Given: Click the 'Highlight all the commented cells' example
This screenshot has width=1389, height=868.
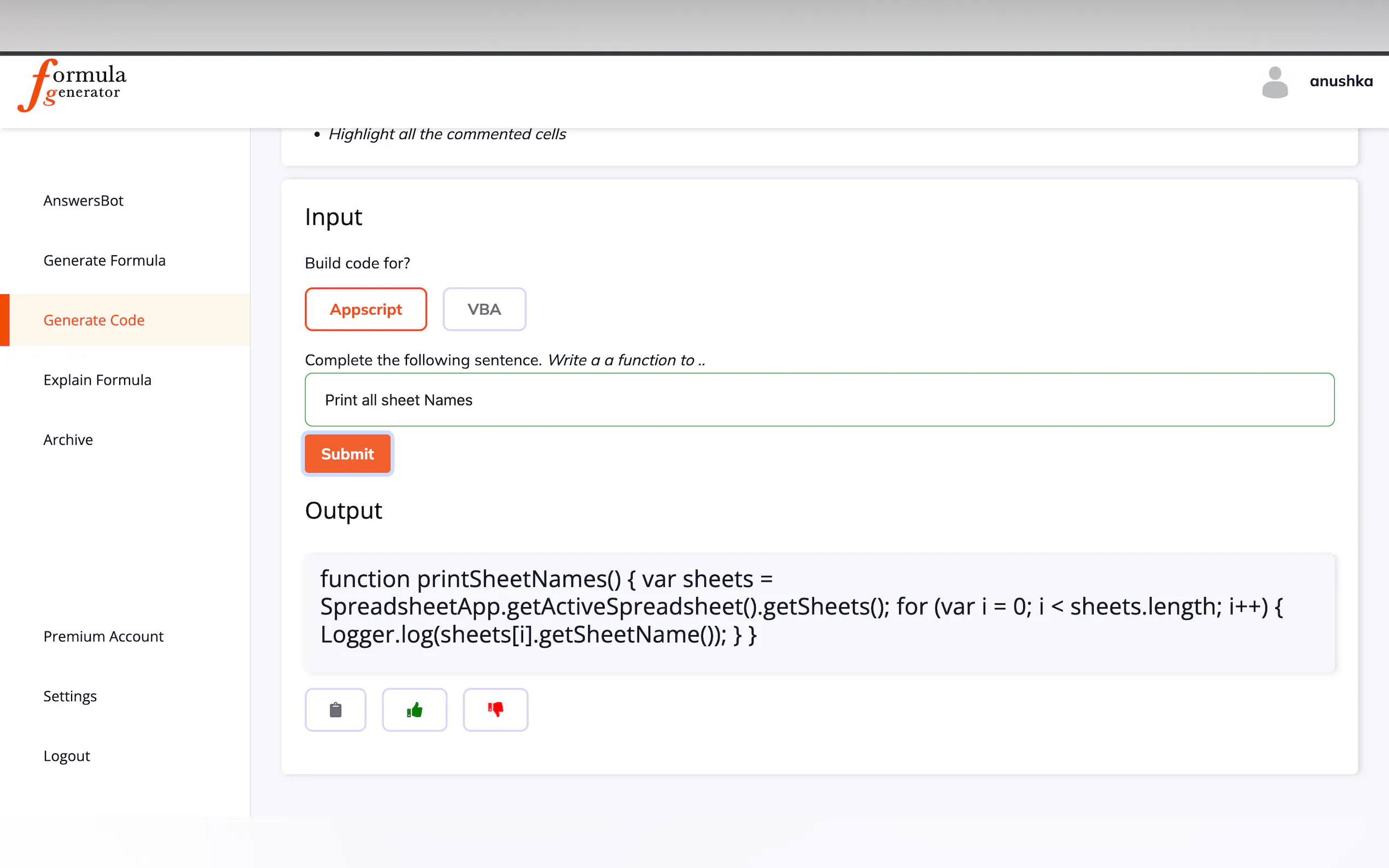Looking at the screenshot, I should [447, 134].
